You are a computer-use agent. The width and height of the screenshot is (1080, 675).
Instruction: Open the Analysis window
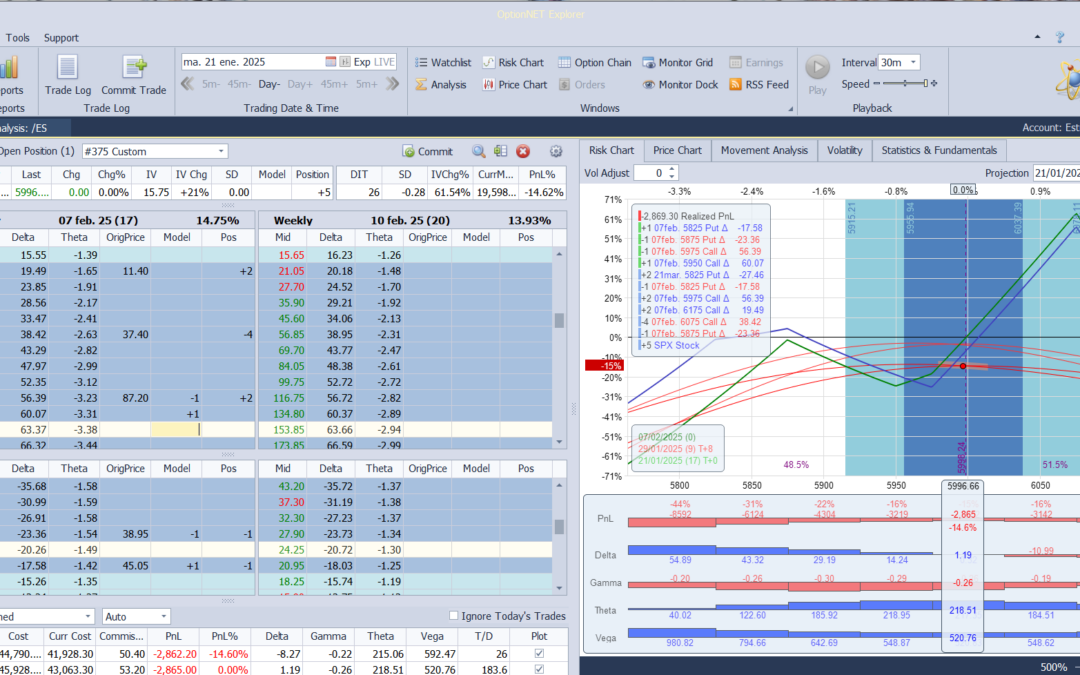click(x=441, y=85)
